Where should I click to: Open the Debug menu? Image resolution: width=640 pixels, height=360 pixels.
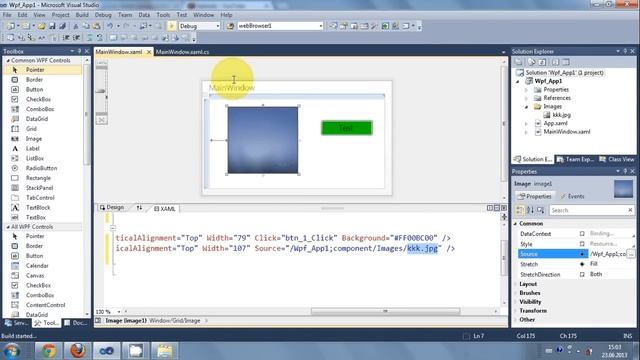coord(103,15)
